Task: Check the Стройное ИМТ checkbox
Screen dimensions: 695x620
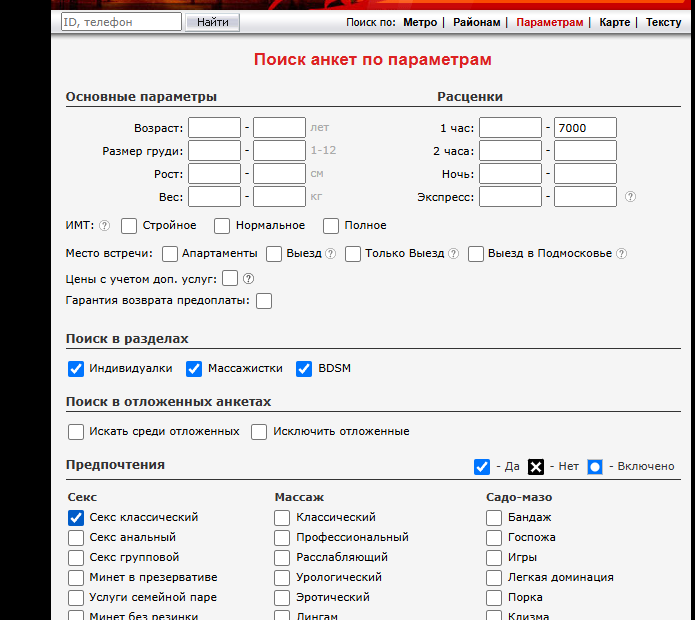Action: pyautogui.click(x=129, y=226)
